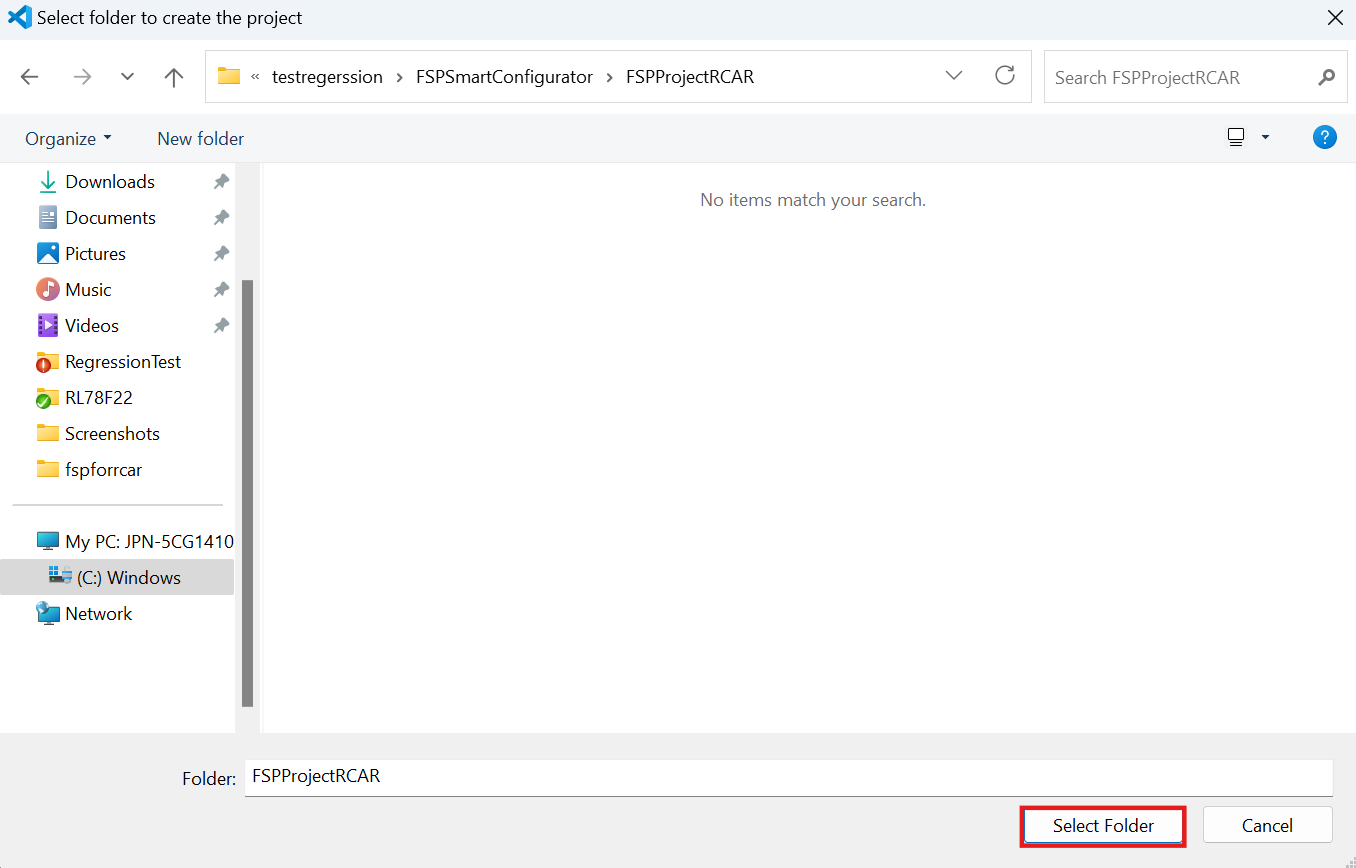Click the pin icon beside Music
This screenshot has height=868, width=1356.
click(221, 290)
